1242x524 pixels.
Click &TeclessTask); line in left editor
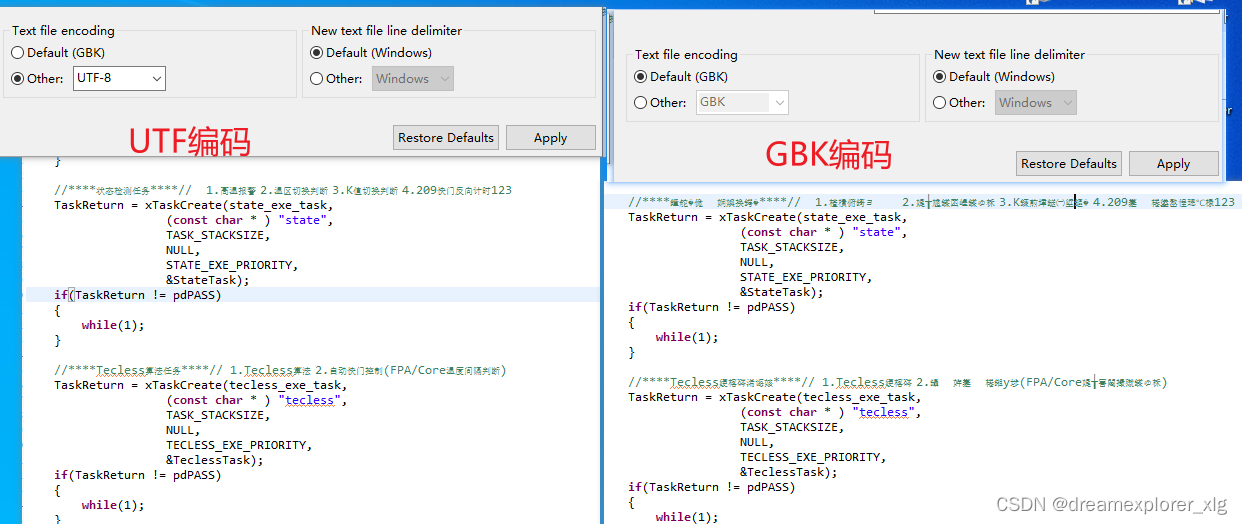[215, 460]
